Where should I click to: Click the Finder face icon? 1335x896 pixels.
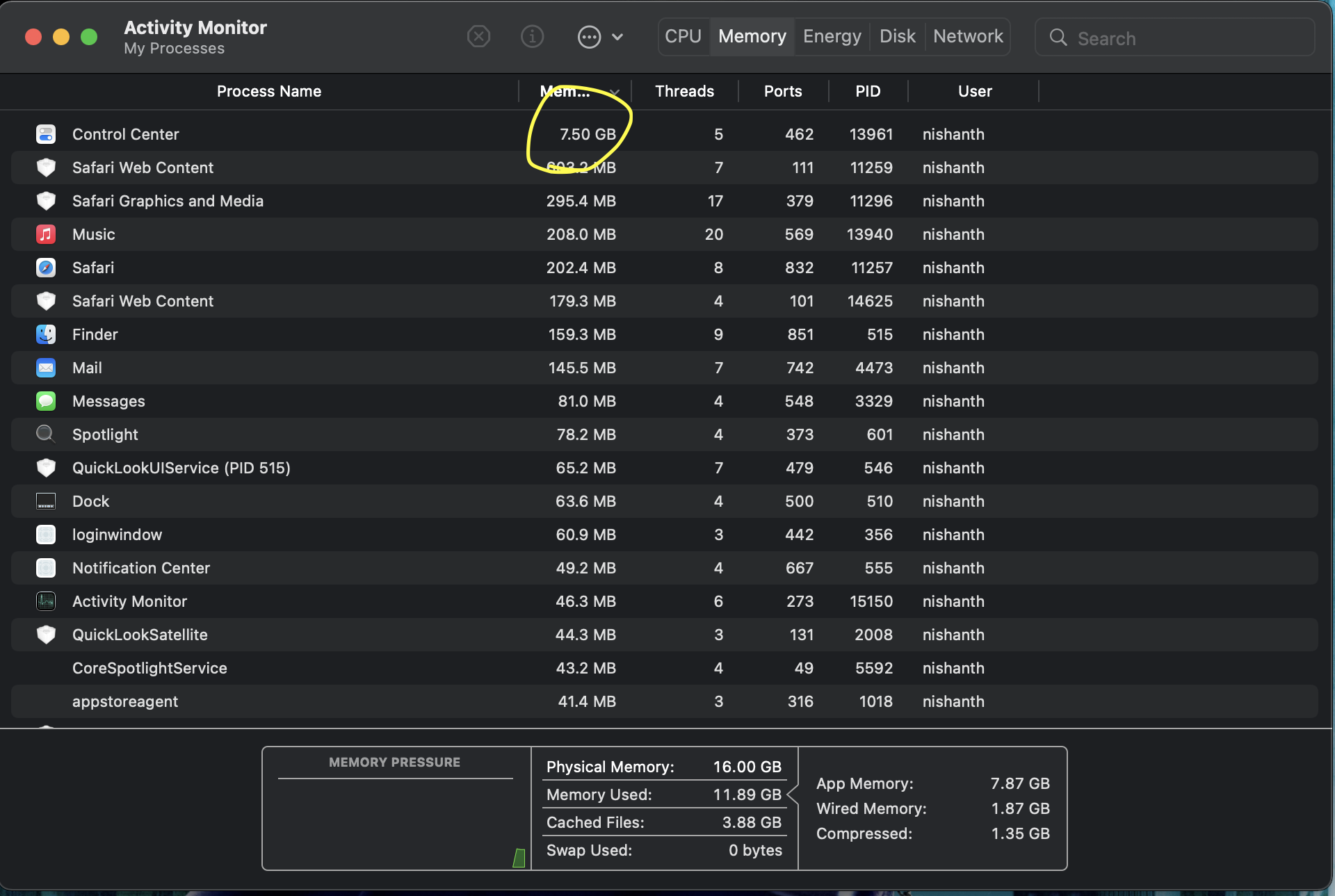click(x=46, y=334)
